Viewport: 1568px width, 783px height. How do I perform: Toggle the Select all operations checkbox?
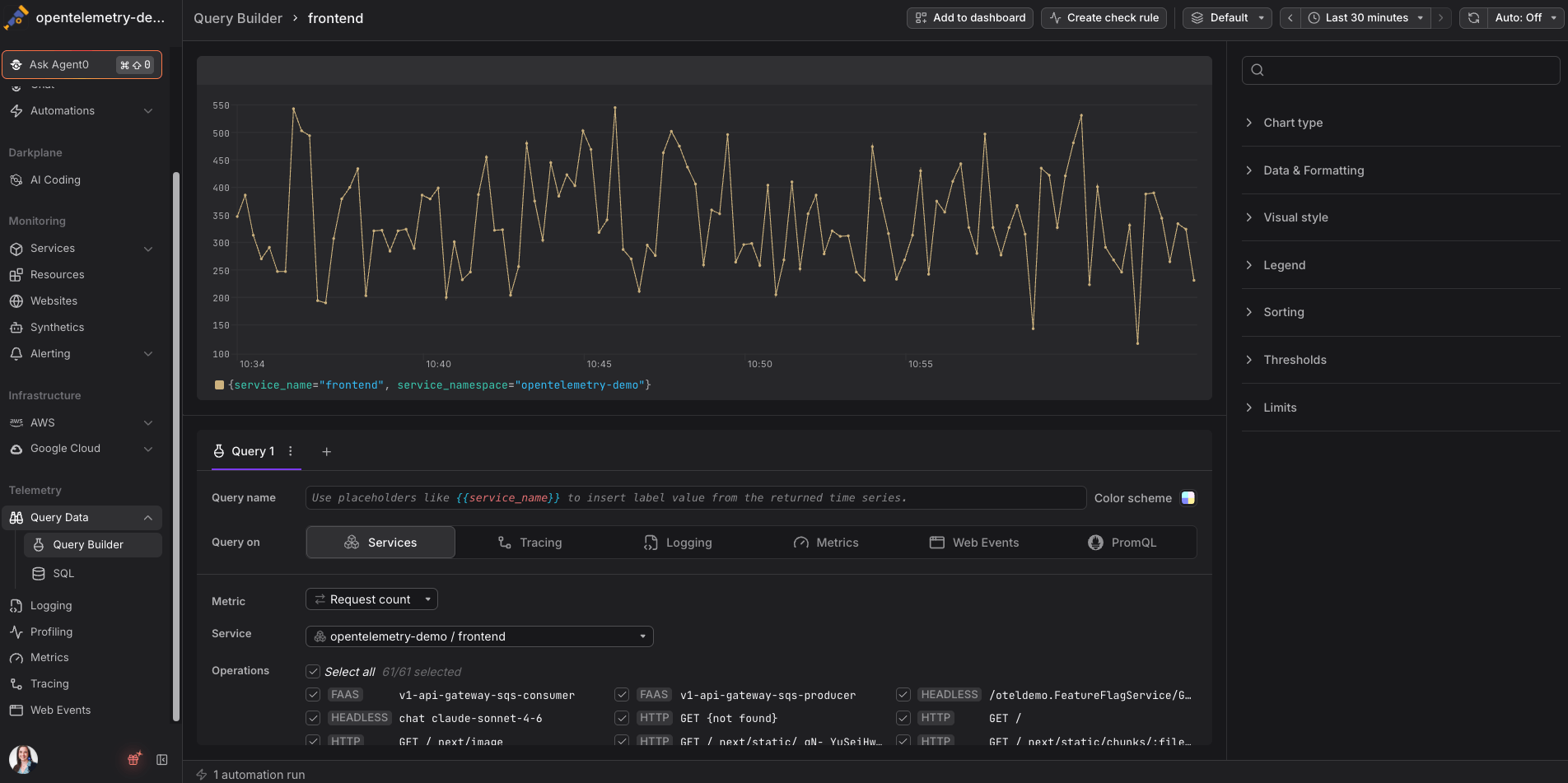(x=313, y=672)
